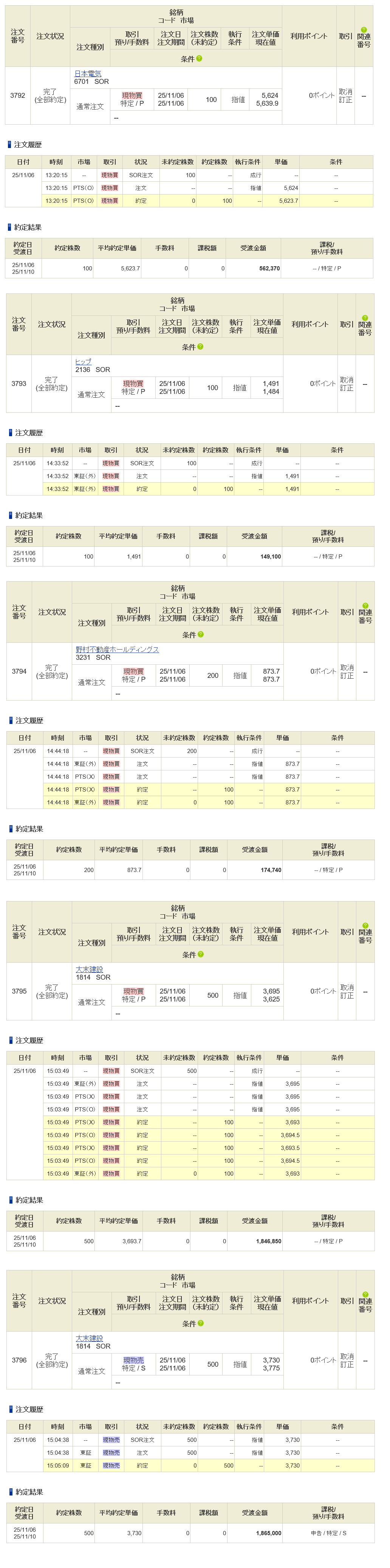
Task: Click the 関連番号 question mark icon in order 3794
Action: click(x=366, y=606)
